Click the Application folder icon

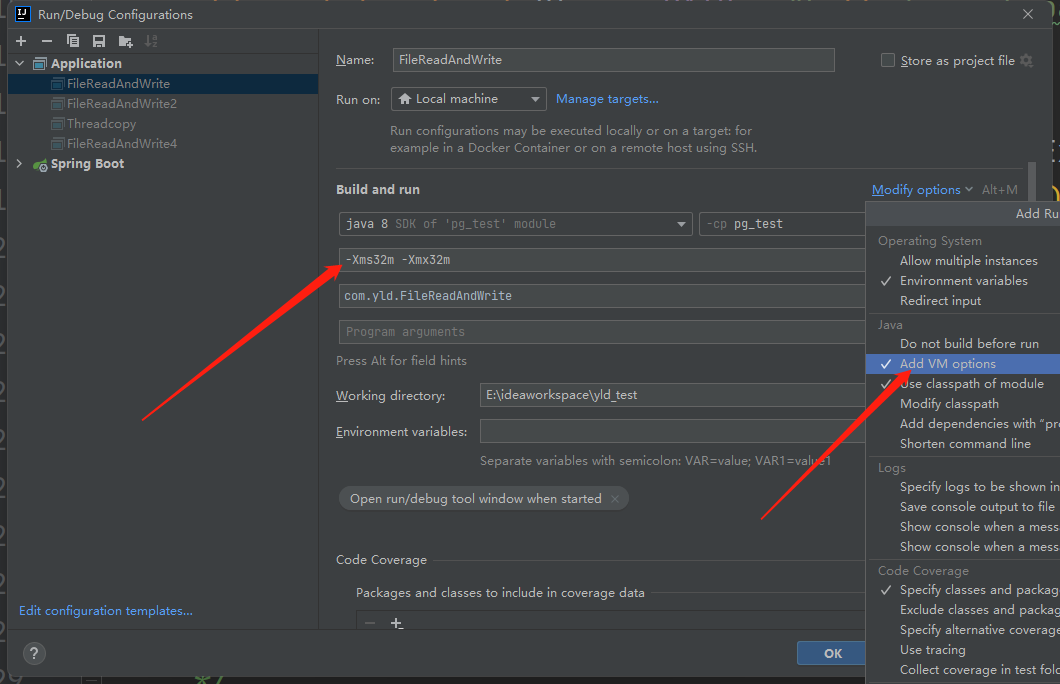point(40,64)
